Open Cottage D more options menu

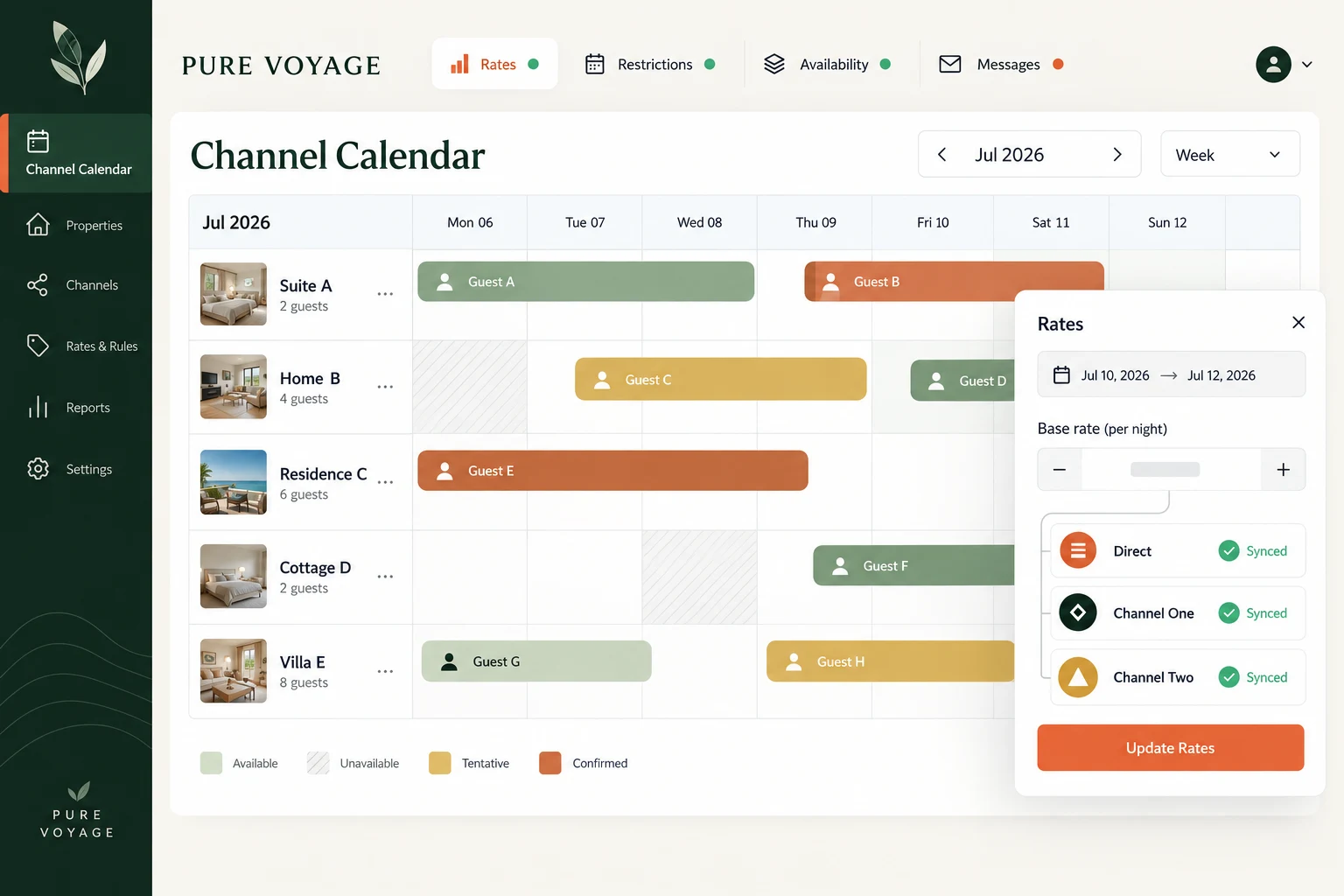(x=385, y=577)
